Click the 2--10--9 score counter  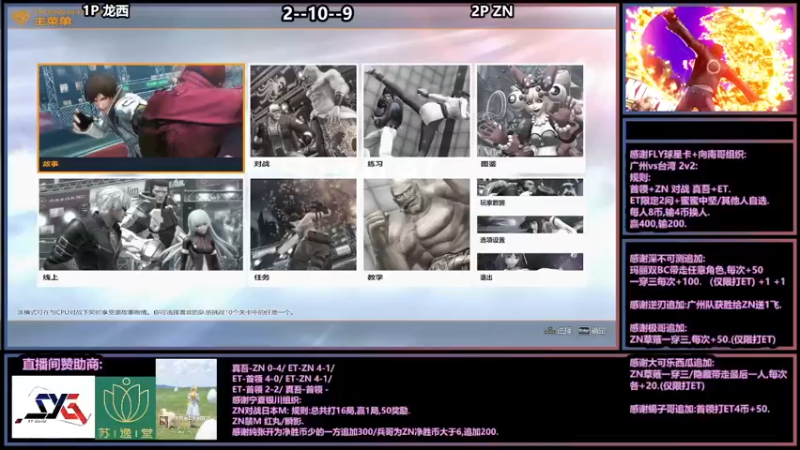pyautogui.click(x=317, y=13)
